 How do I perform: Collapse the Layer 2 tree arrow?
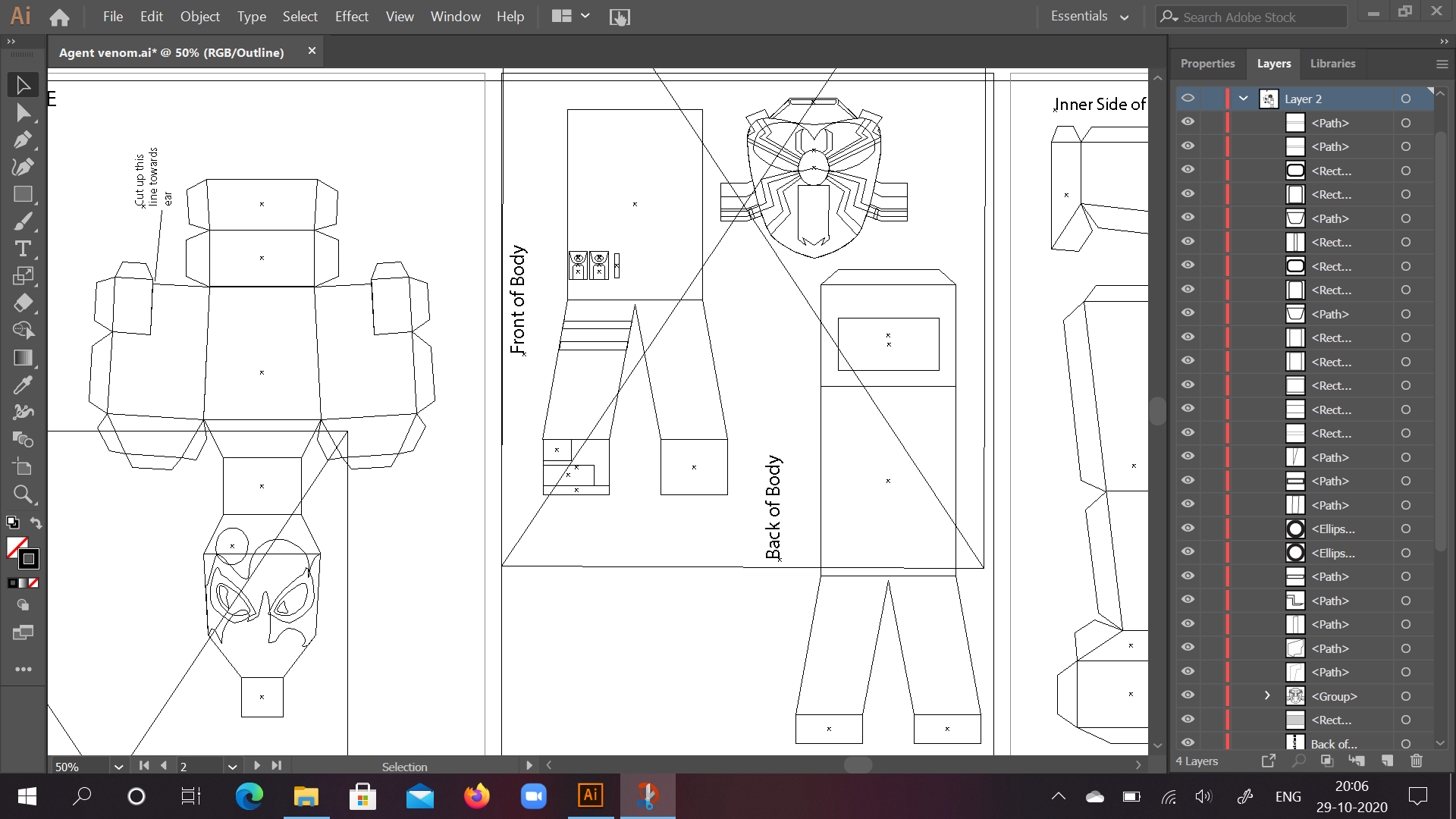point(1244,99)
